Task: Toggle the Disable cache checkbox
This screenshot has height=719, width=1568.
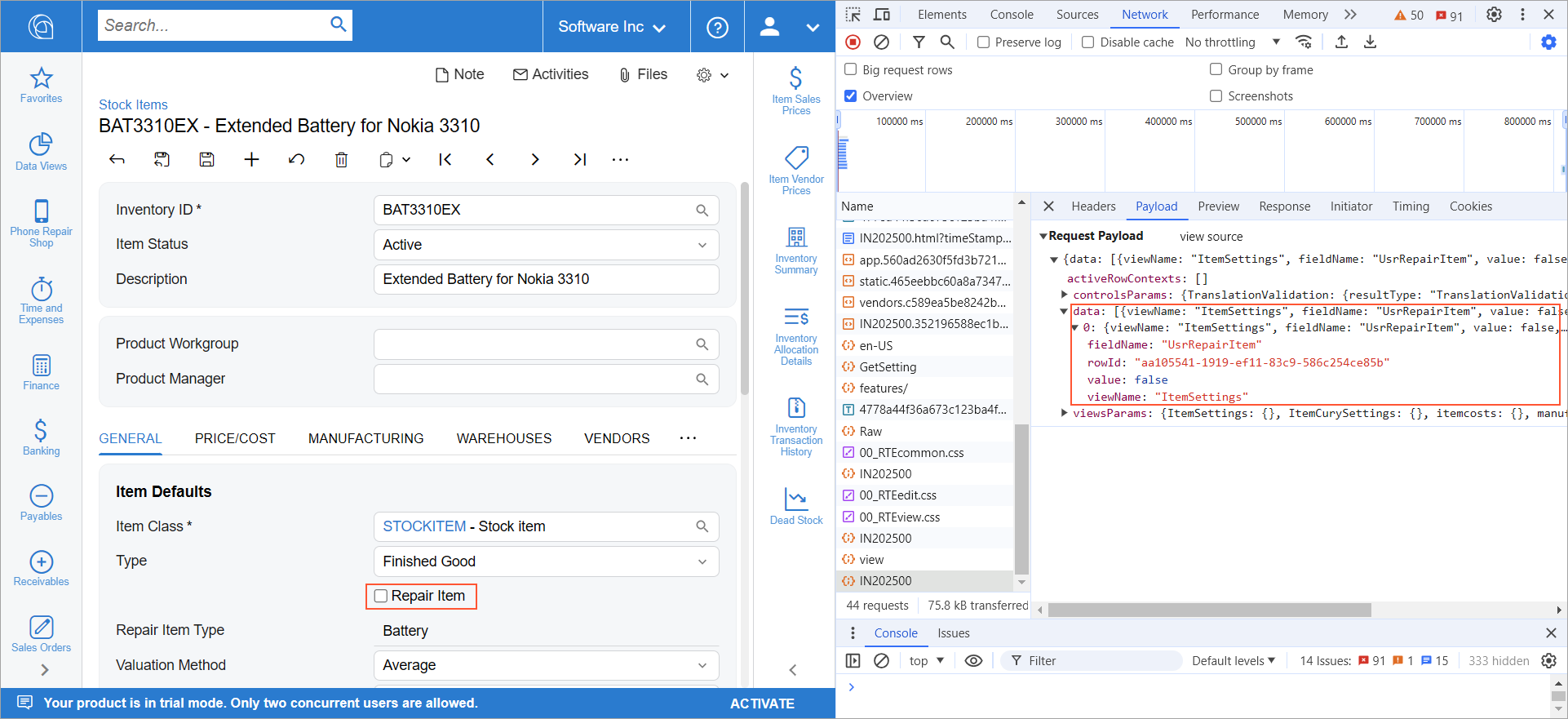Action: (x=1088, y=42)
